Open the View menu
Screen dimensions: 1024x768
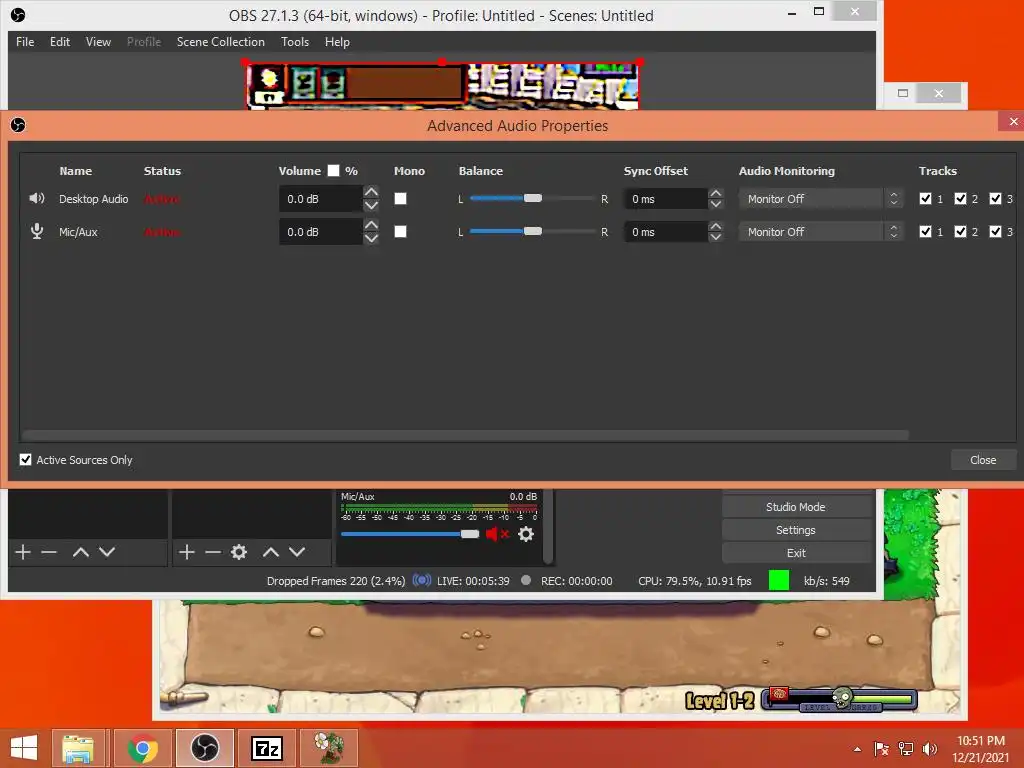click(x=98, y=42)
